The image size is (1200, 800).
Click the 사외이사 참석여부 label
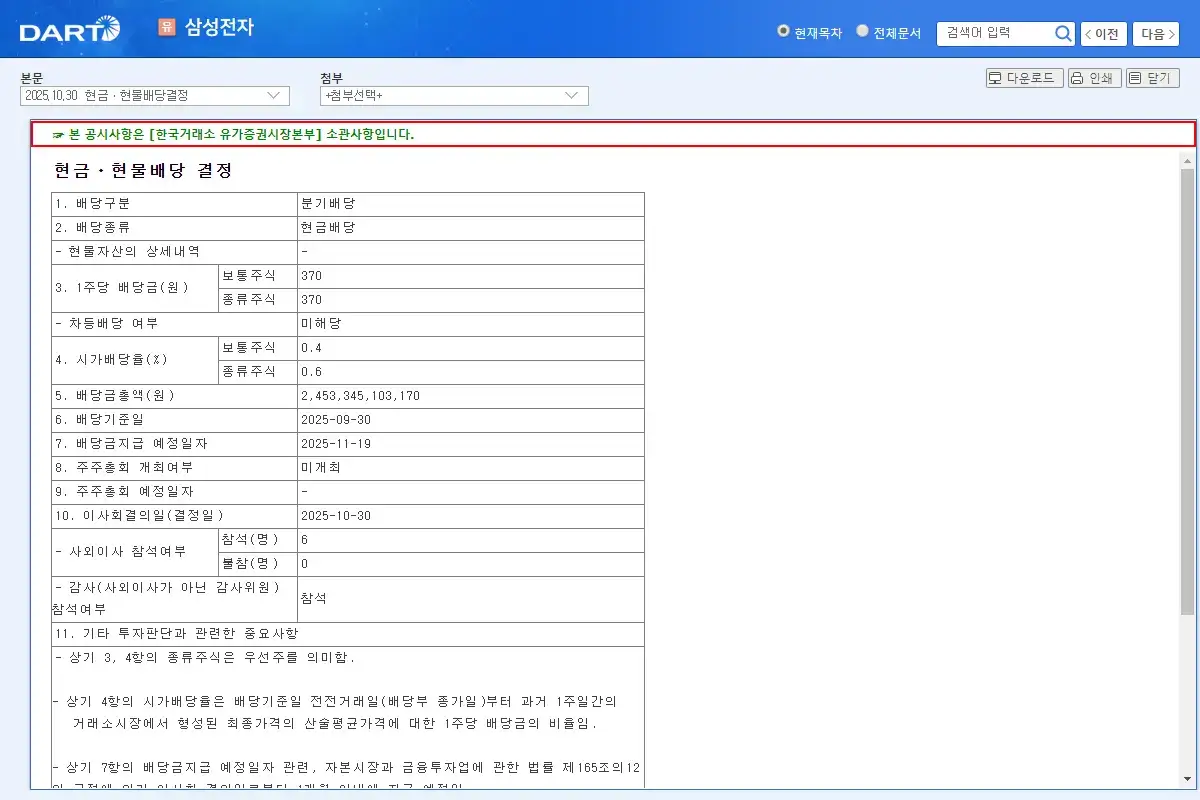point(121,552)
